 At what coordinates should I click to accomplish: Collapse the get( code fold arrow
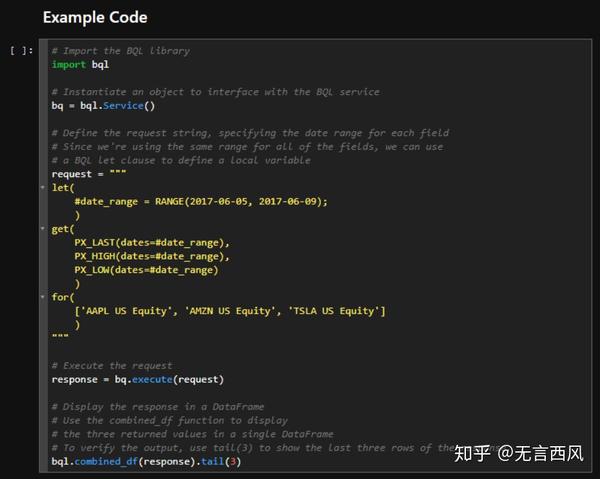click(x=43, y=228)
